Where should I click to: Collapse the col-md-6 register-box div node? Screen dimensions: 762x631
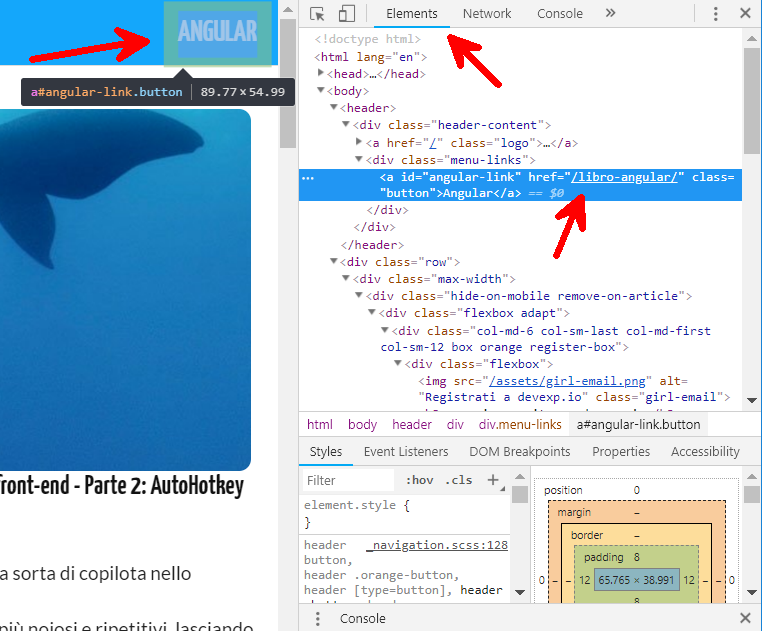coord(384,330)
